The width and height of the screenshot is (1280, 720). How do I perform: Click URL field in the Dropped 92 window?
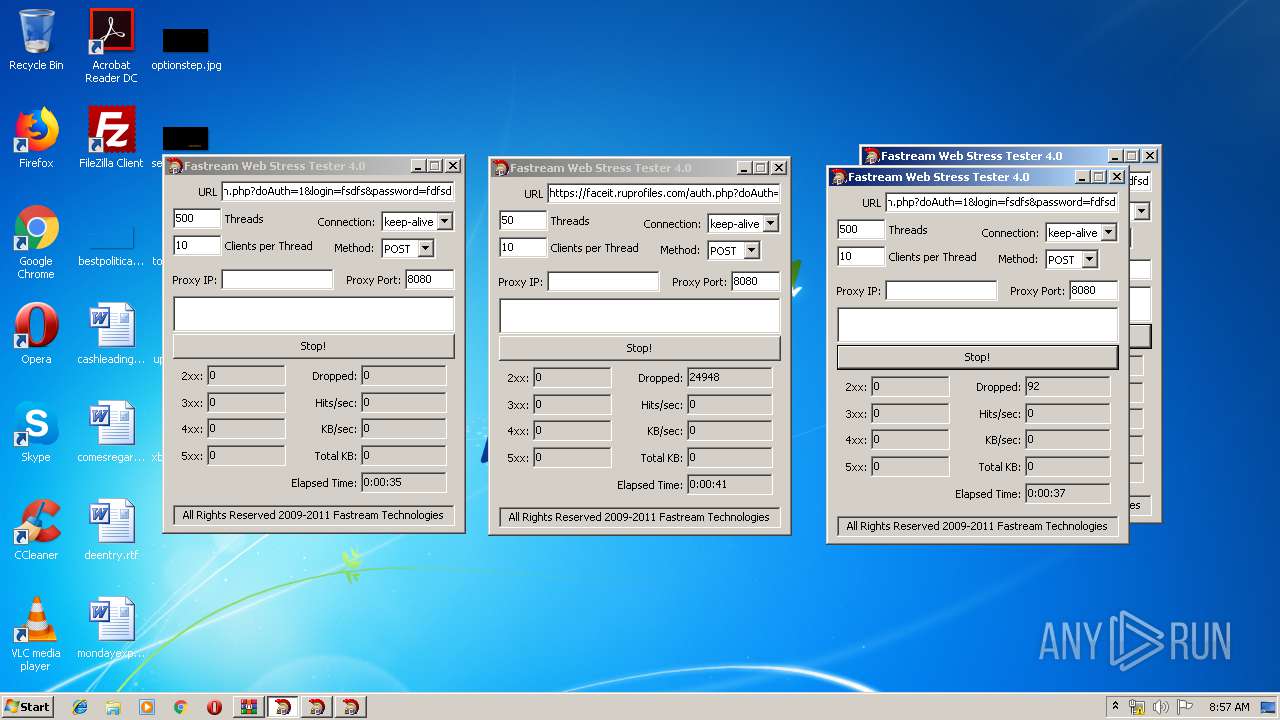[1002, 202]
